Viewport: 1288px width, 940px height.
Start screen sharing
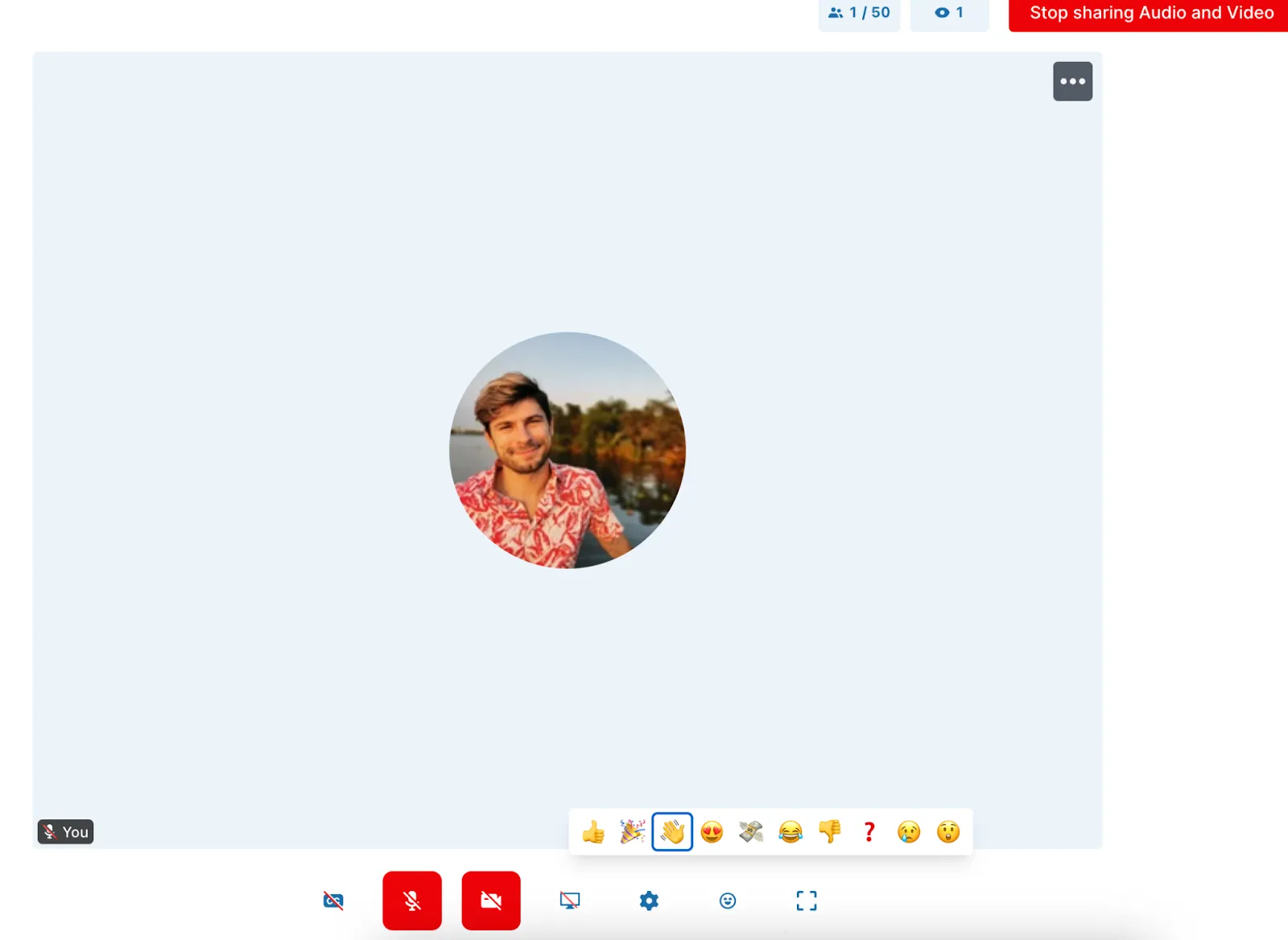[570, 901]
